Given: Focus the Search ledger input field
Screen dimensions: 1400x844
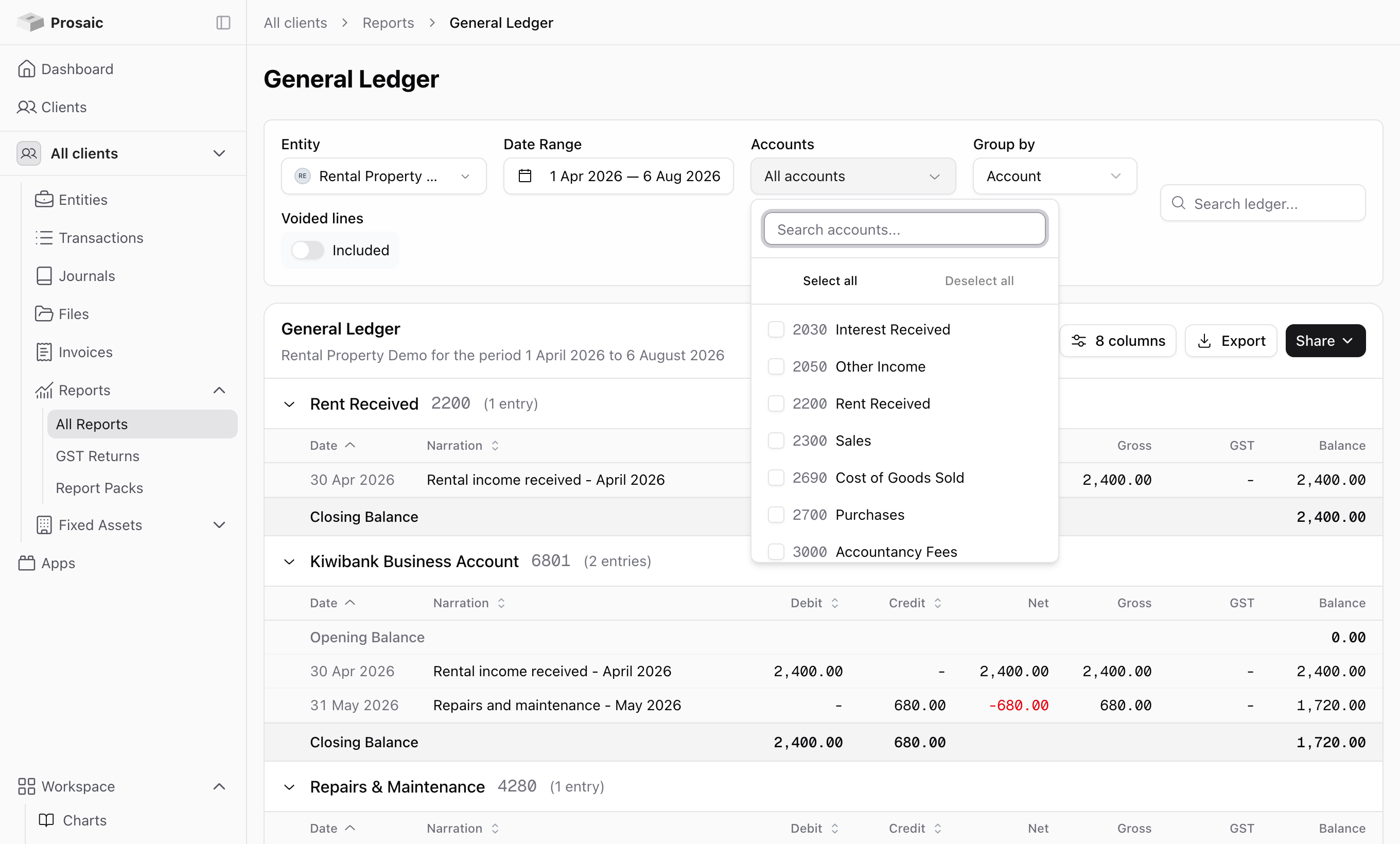Looking at the screenshot, I should tap(1263, 203).
